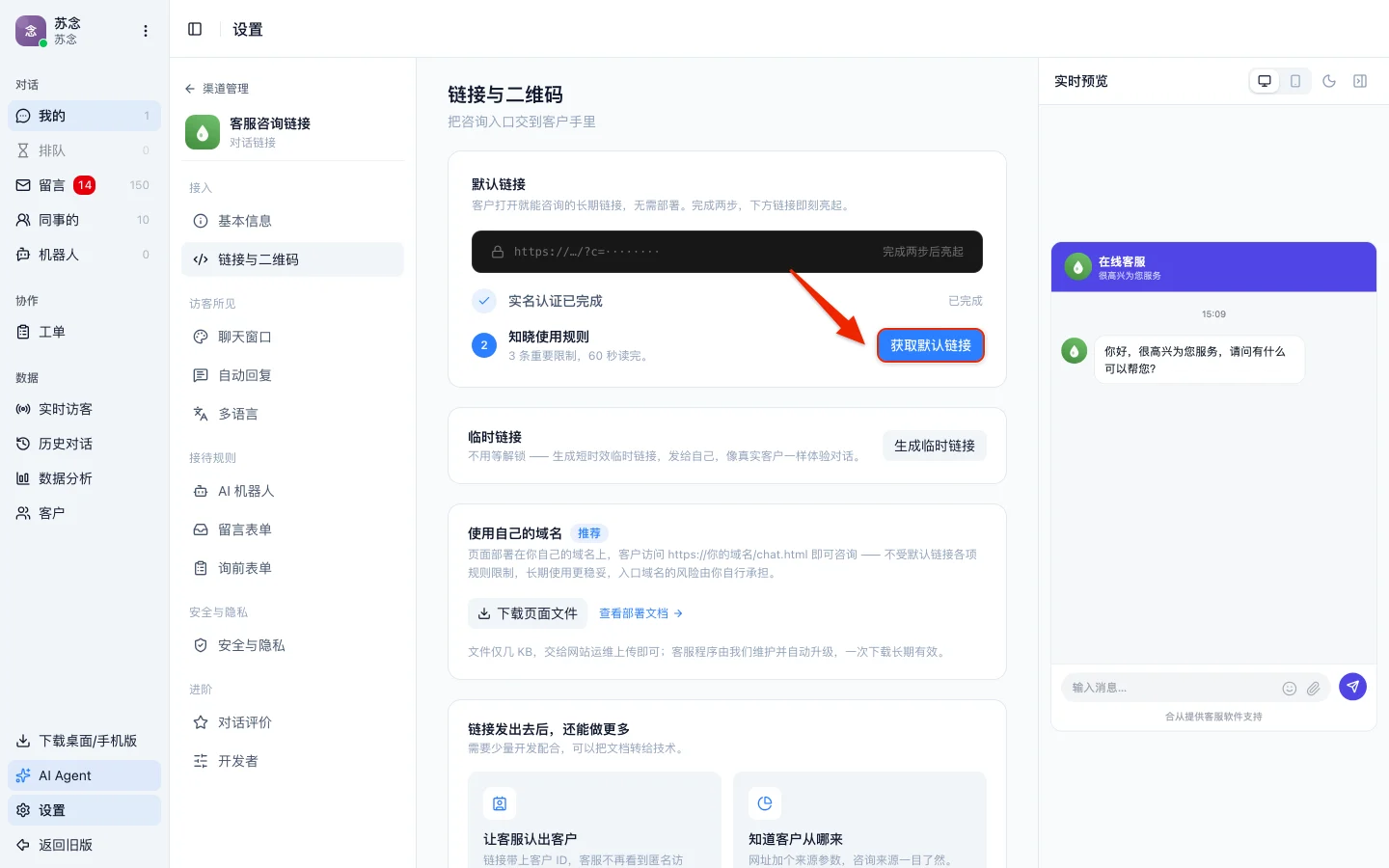
Task: Open 工单 tickets
Action: point(85,332)
